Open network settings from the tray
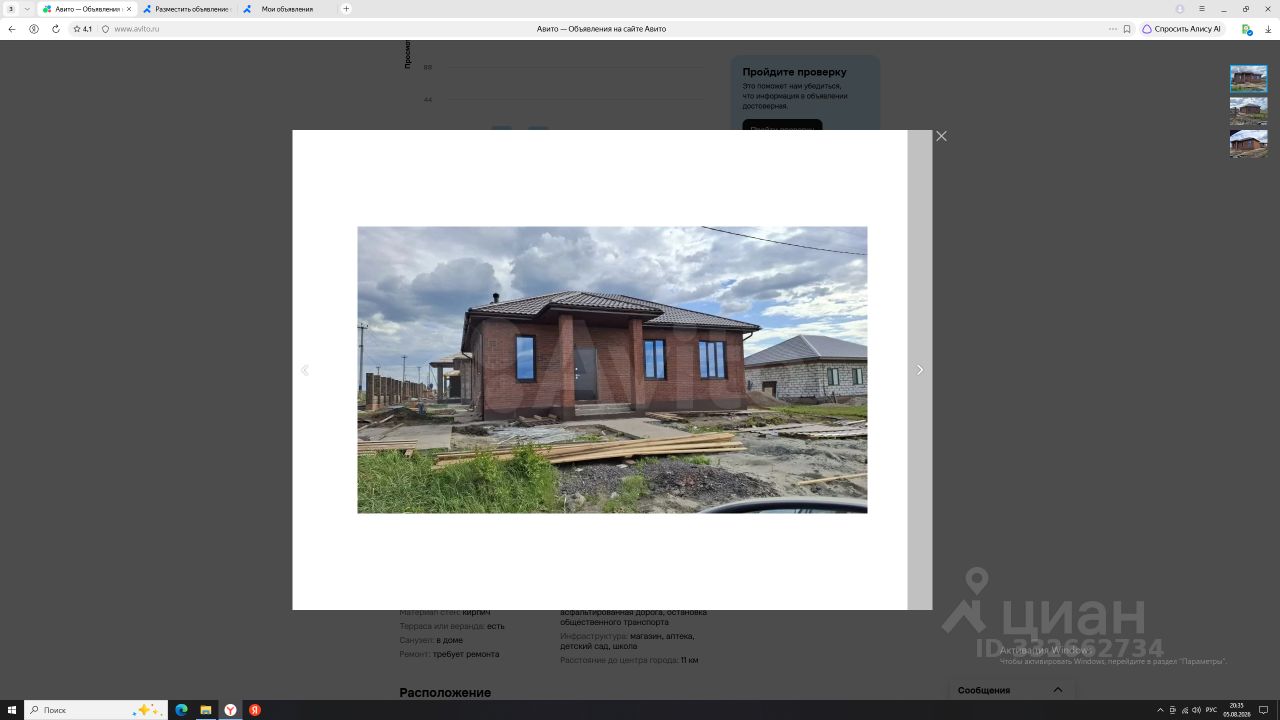This screenshot has height=720, width=1280. (x=1185, y=710)
